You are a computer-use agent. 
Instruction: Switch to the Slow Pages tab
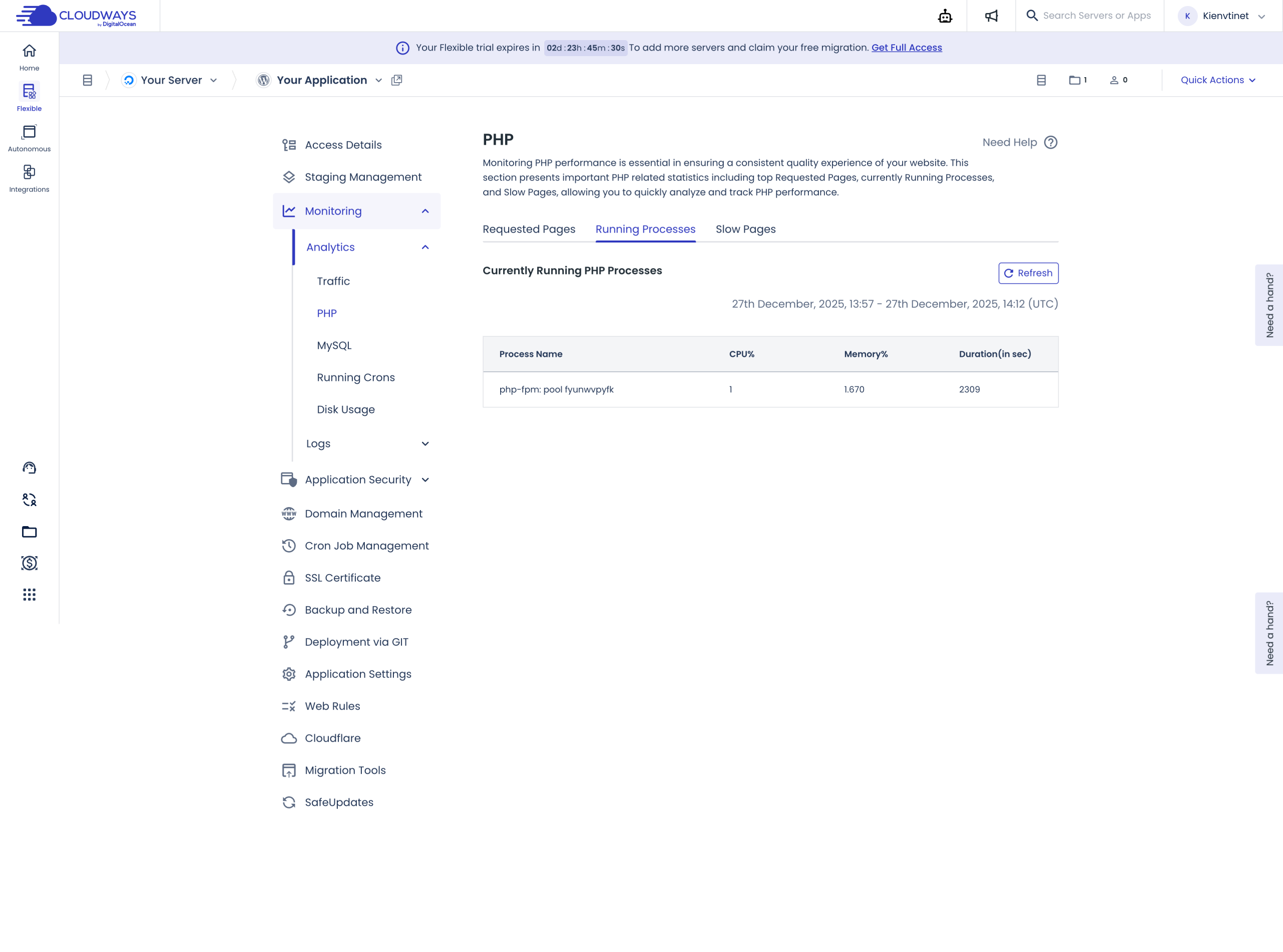745,229
